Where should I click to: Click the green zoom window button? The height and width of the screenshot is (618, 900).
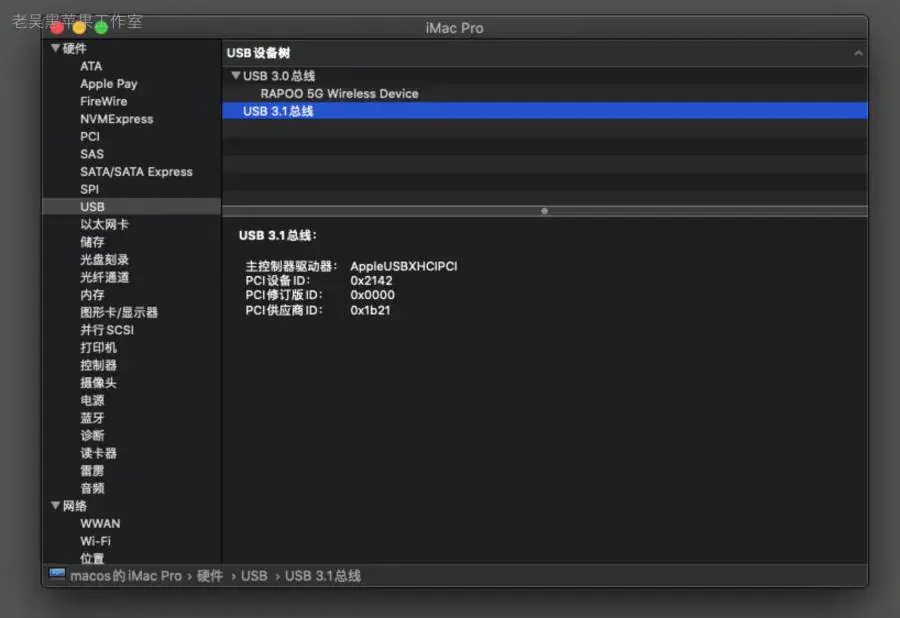tap(102, 27)
